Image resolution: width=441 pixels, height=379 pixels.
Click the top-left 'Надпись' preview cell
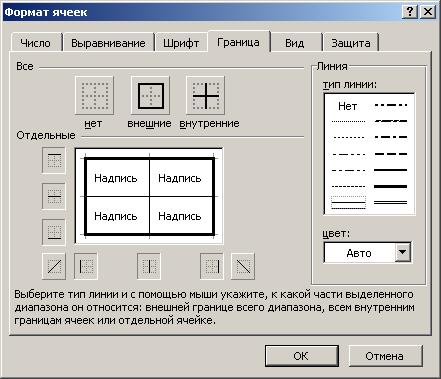[x=116, y=178]
